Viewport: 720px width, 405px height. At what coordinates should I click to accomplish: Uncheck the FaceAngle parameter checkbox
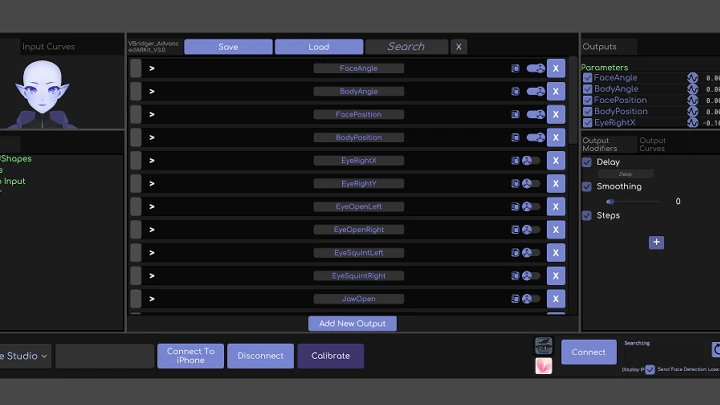click(x=587, y=78)
